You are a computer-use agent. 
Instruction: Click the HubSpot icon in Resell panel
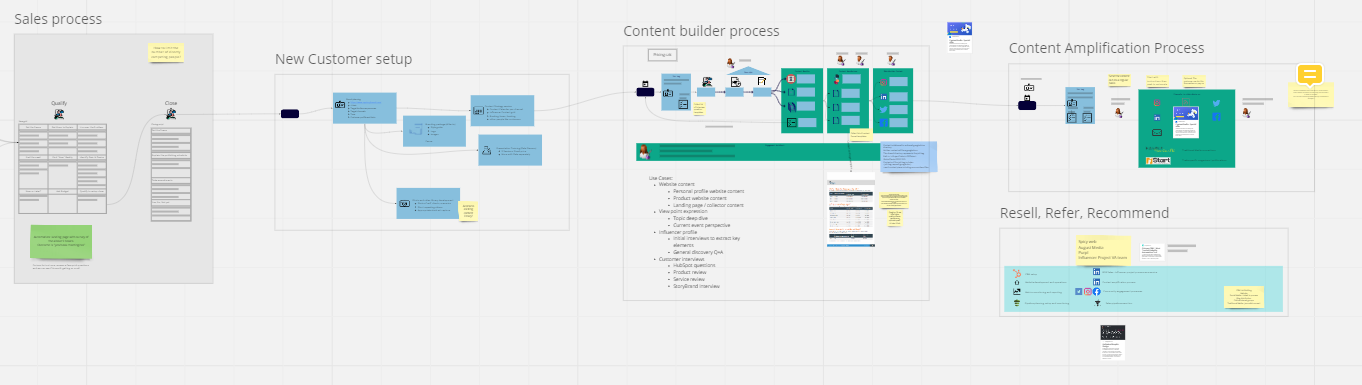tap(1016, 272)
